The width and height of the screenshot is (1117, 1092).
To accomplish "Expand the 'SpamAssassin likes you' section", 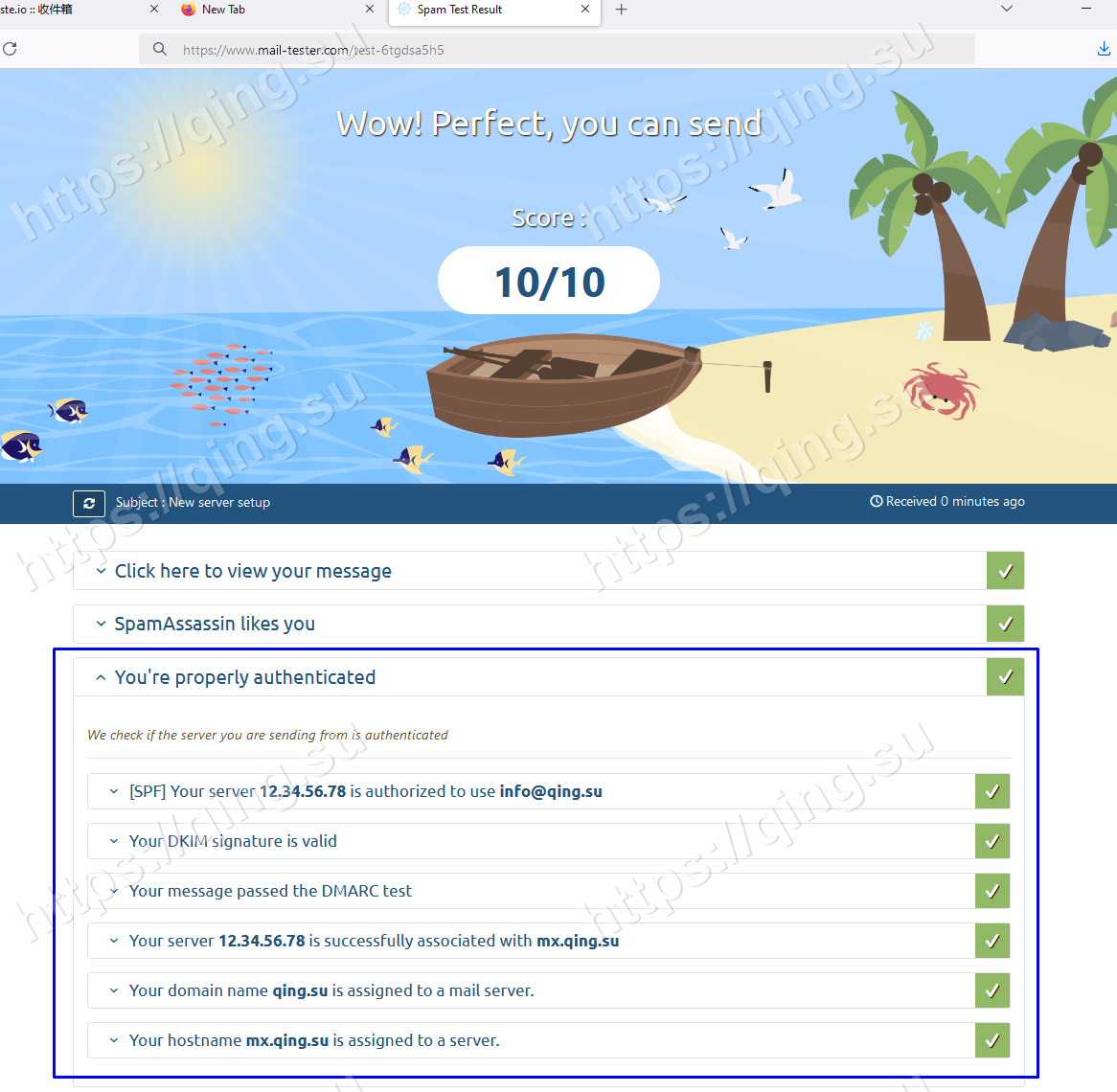I will click(215, 624).
